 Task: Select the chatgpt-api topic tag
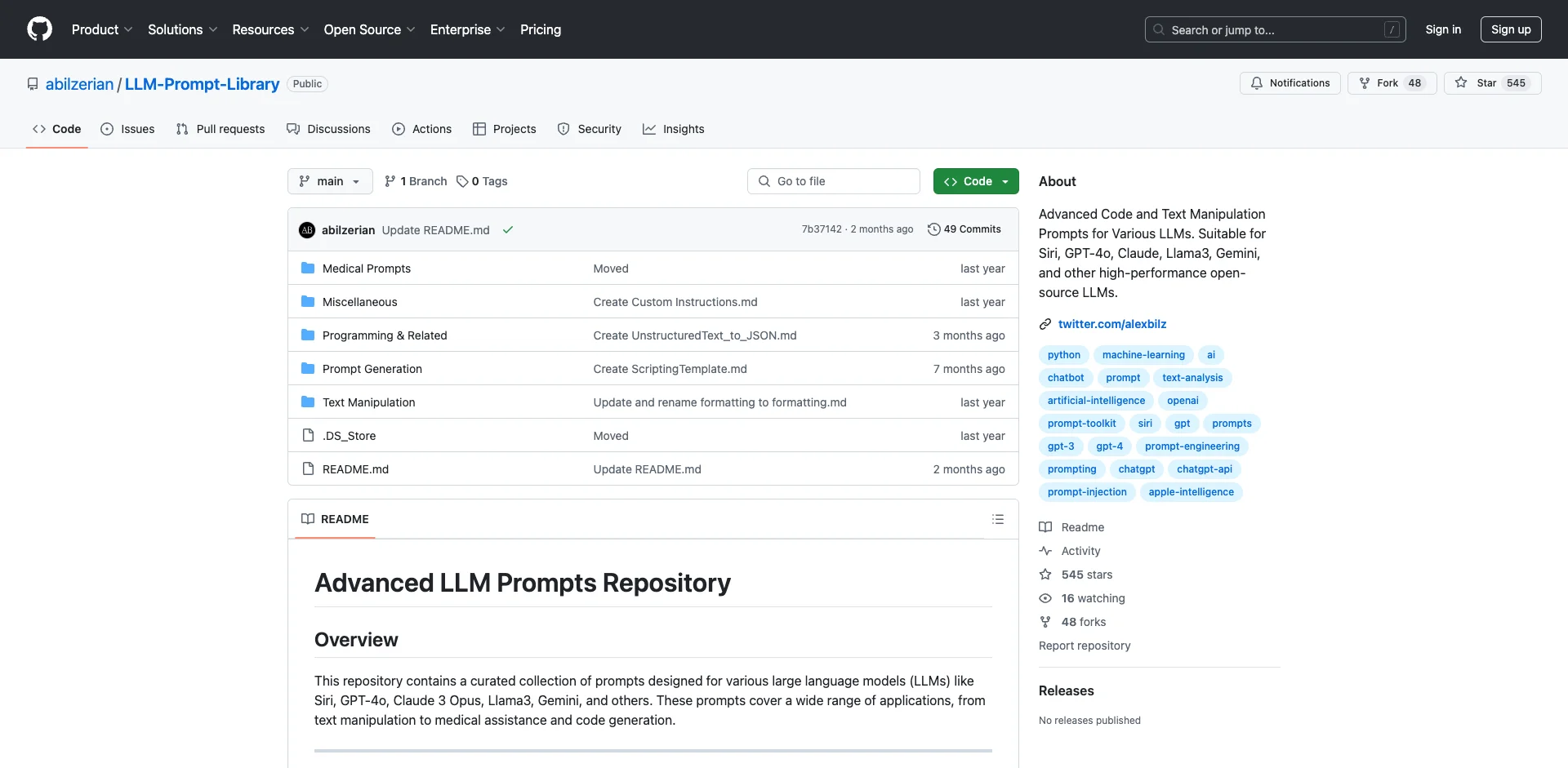click(1205, 469)
